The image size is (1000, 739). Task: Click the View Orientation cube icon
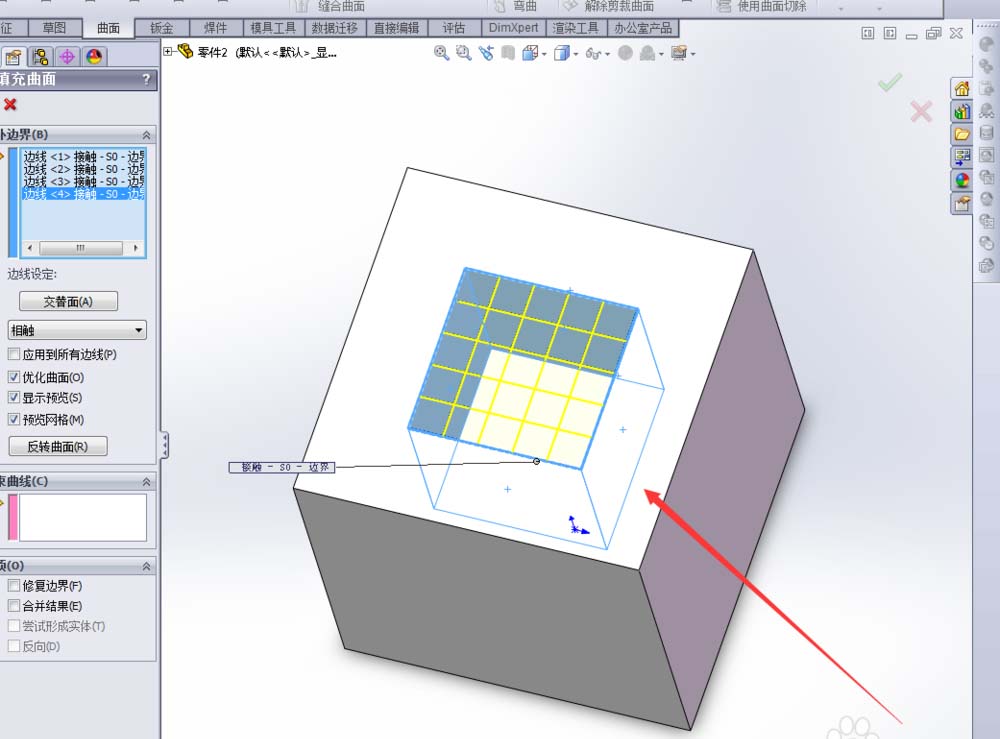pos(530,53)
